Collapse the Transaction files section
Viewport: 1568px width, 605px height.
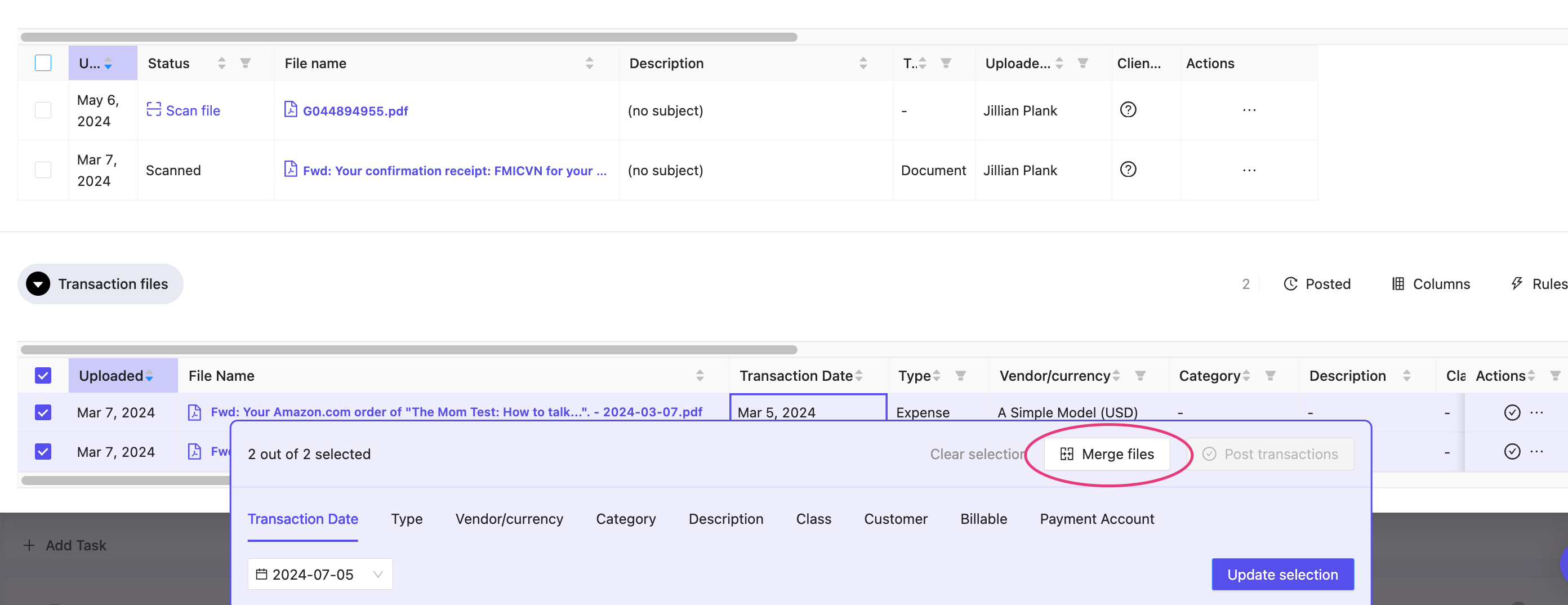point(38,284)
